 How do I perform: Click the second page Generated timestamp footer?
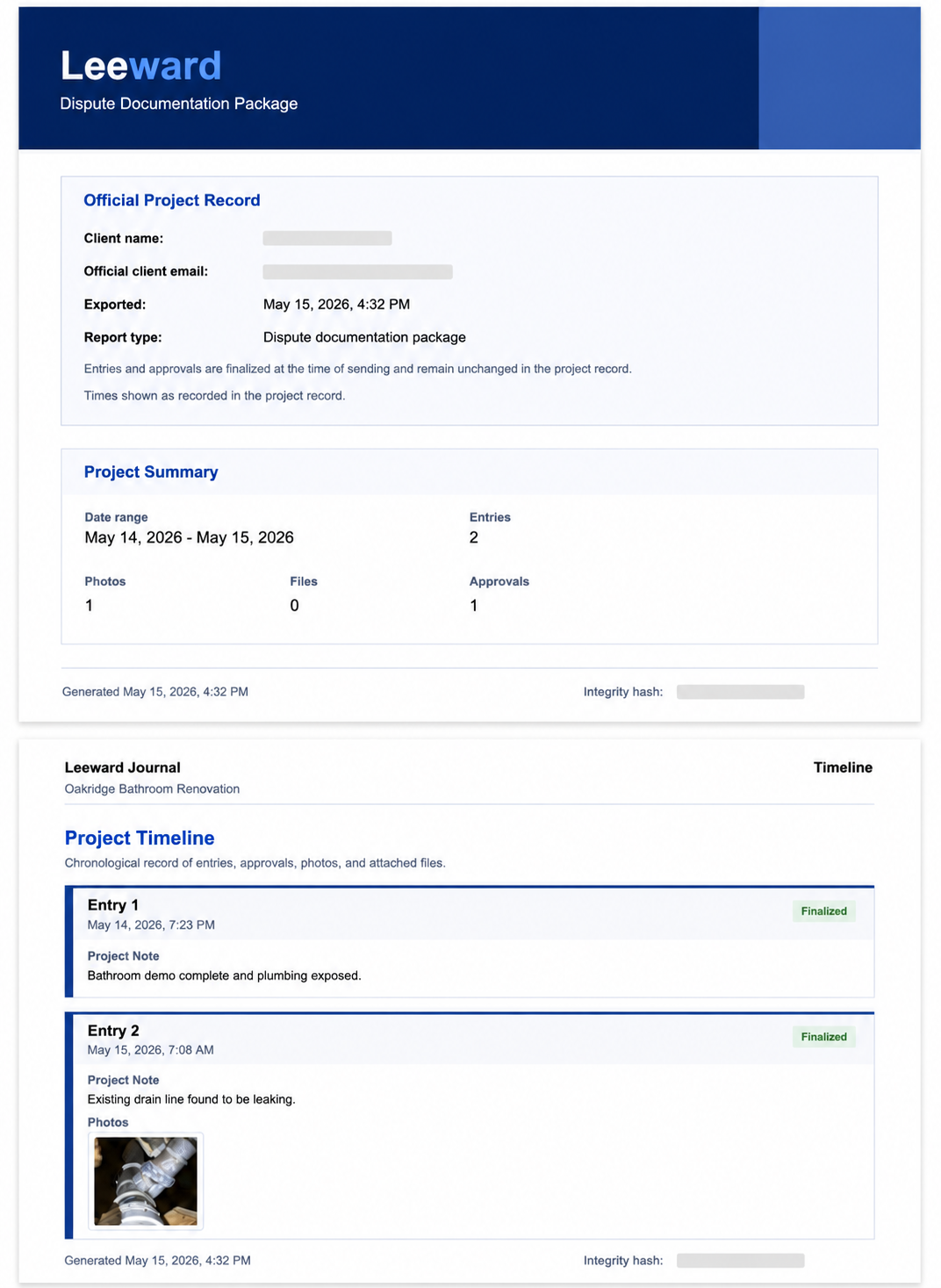click(158, 1261)
